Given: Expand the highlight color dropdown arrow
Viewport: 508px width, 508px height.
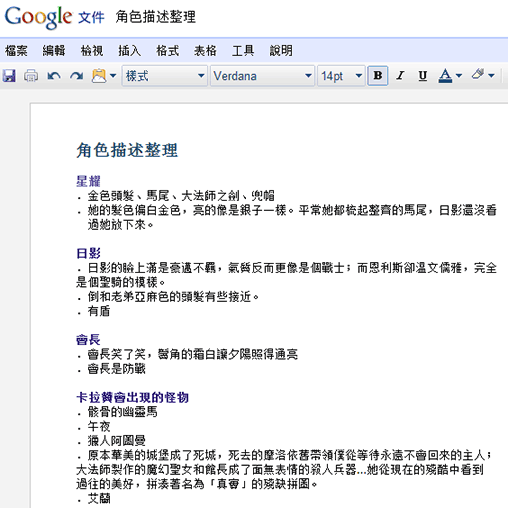Looking at the screenshot, I should tap(491, 76).
